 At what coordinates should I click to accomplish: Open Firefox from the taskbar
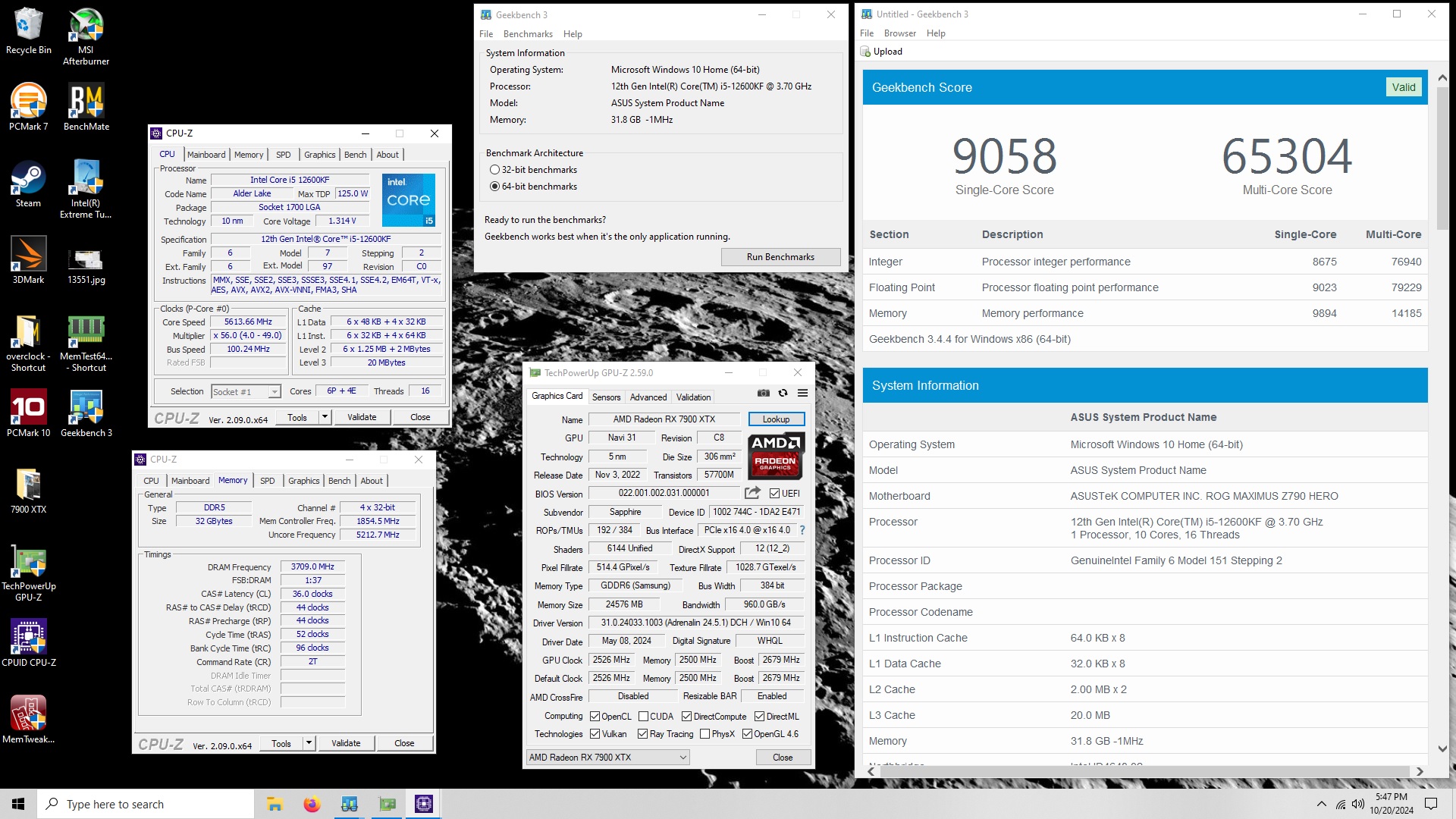312,804
